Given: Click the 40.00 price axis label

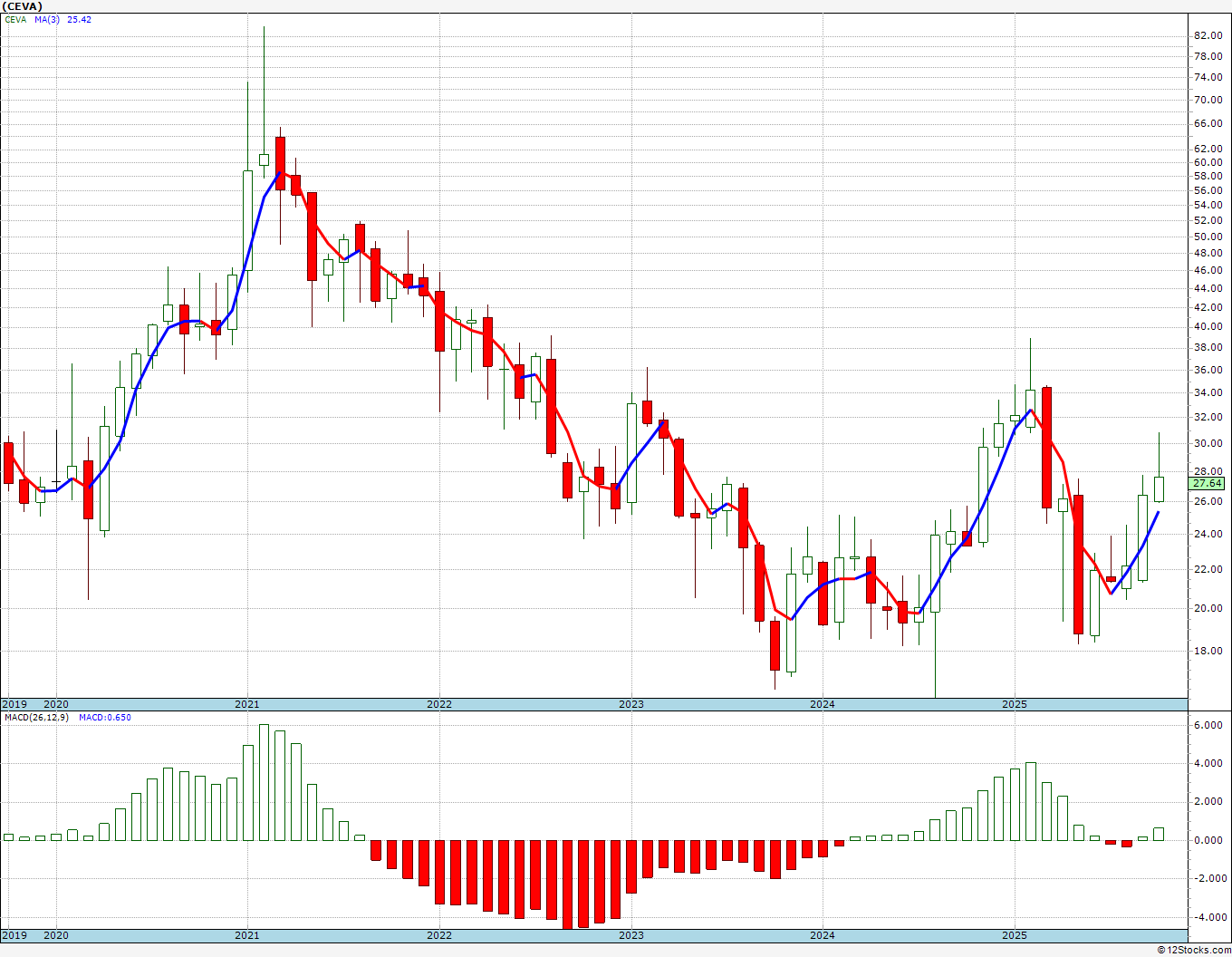Looking at the screenshot, I should 1208,326.
